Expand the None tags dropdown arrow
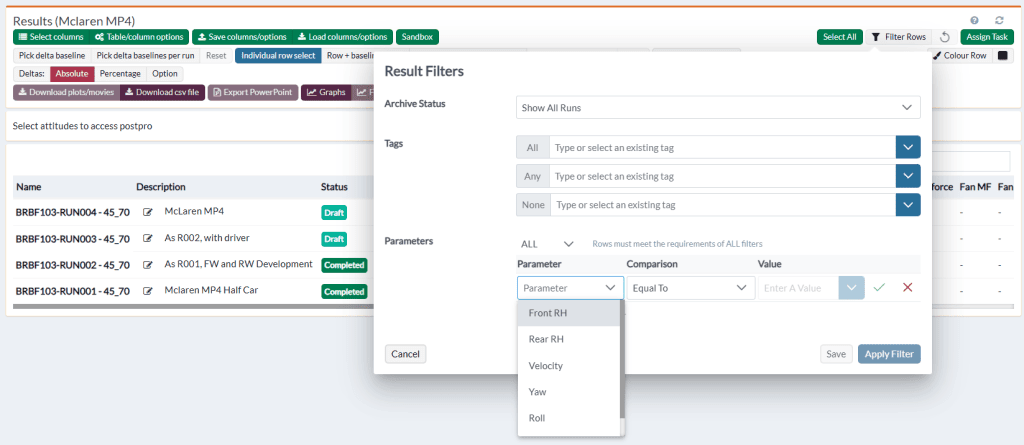The height and width of the screenshot is (445, 1024). click(908, 205)
